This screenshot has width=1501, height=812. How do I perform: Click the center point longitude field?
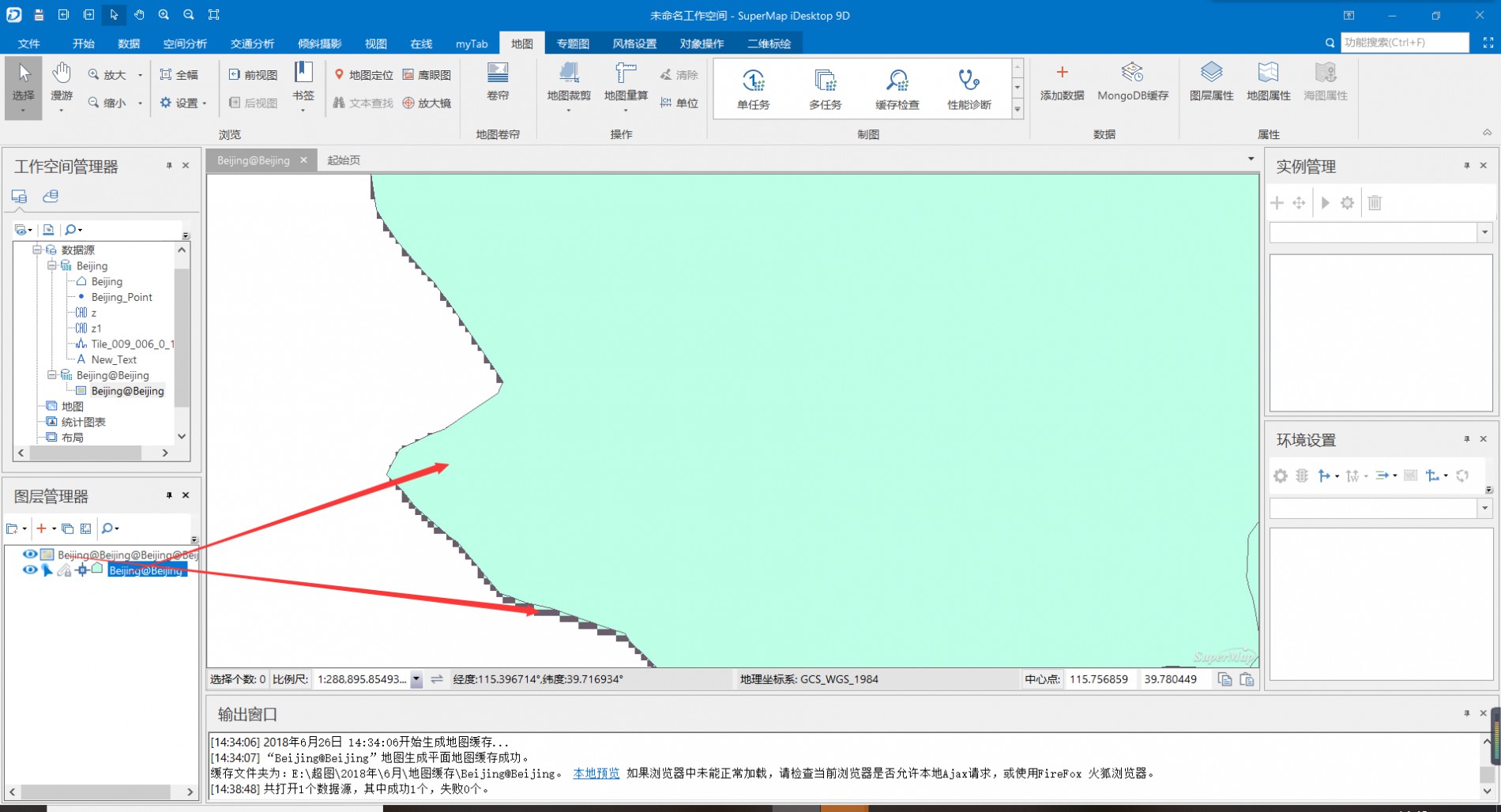tap(1100, 679)
